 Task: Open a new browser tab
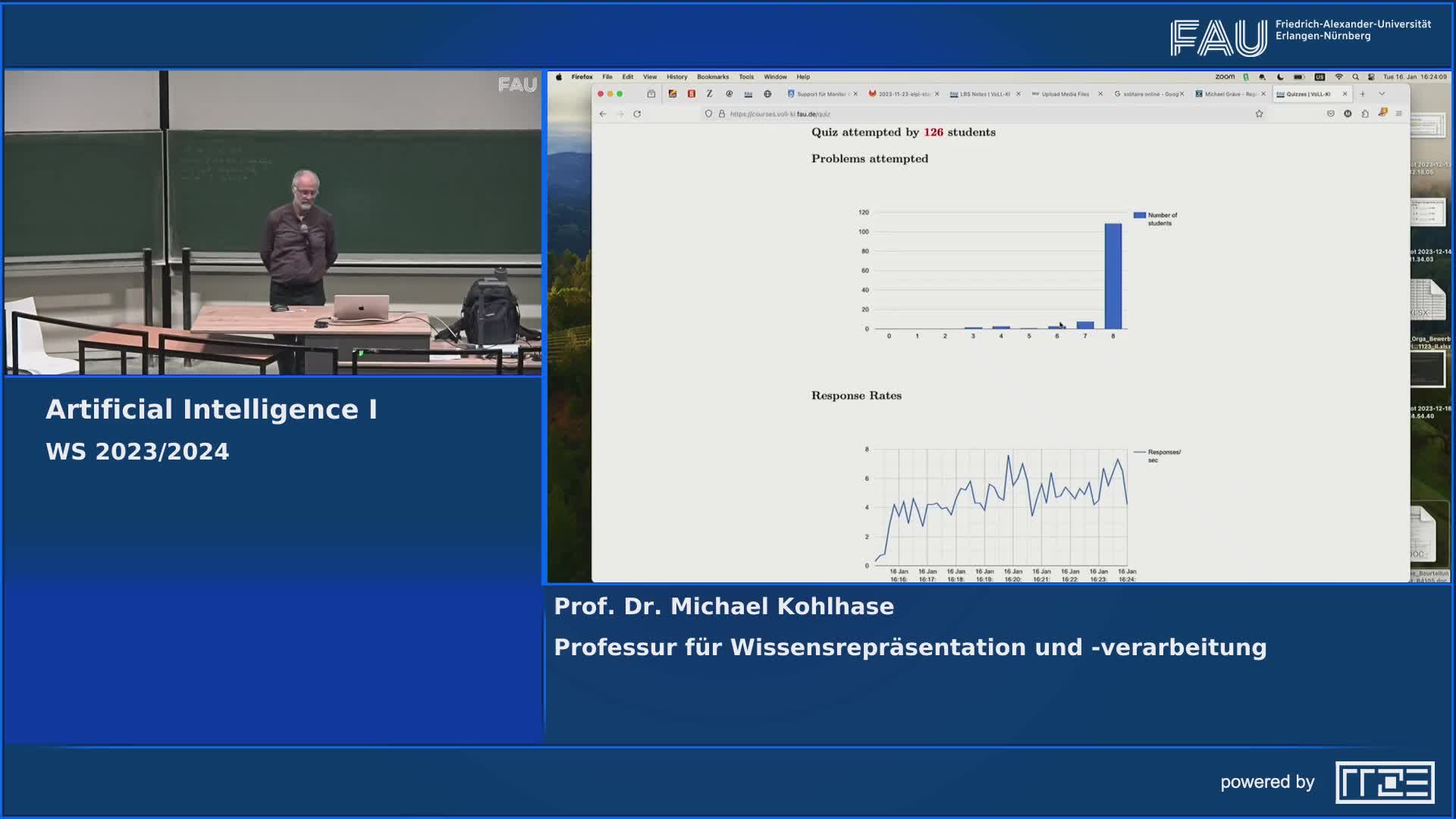[1363, 94]
